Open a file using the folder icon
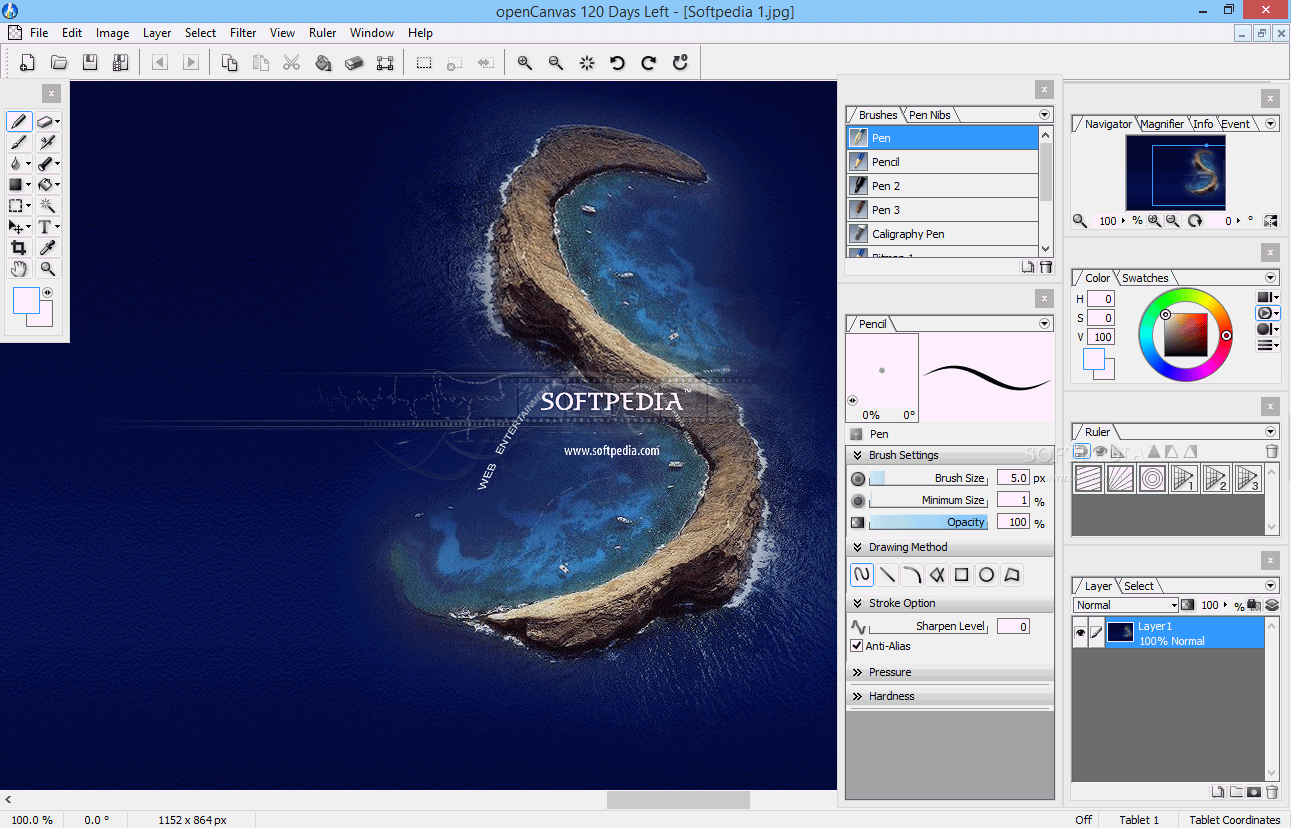The height and width of the screenshot is (828, 1291). [59, 63]
